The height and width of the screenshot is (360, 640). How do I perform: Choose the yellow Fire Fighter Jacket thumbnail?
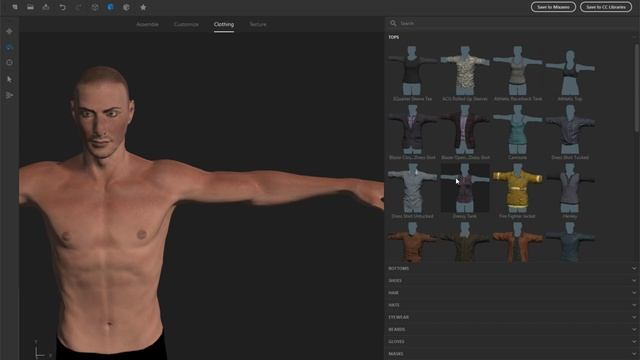(518, 188)
